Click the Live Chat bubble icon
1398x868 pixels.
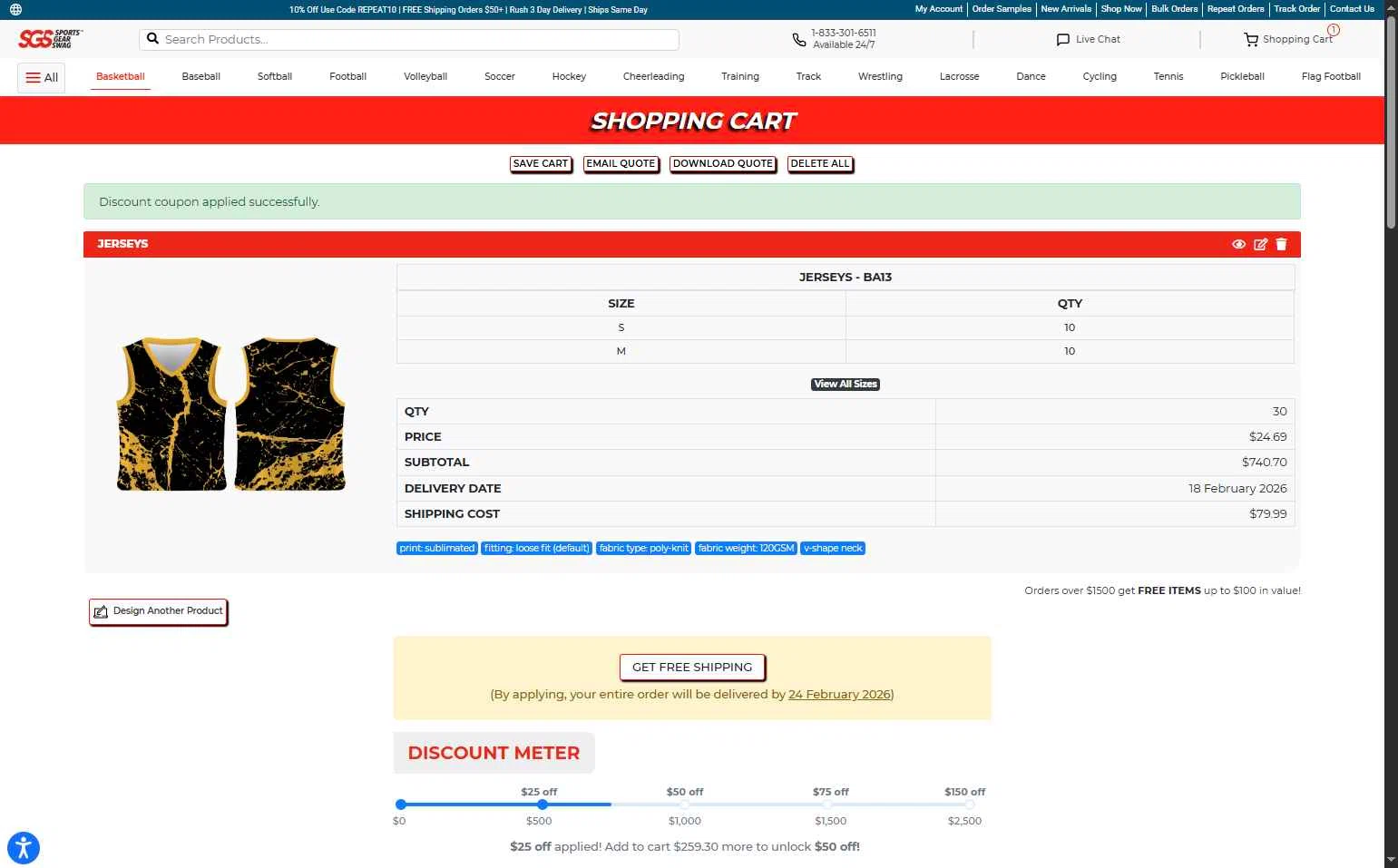[1063, 39]
